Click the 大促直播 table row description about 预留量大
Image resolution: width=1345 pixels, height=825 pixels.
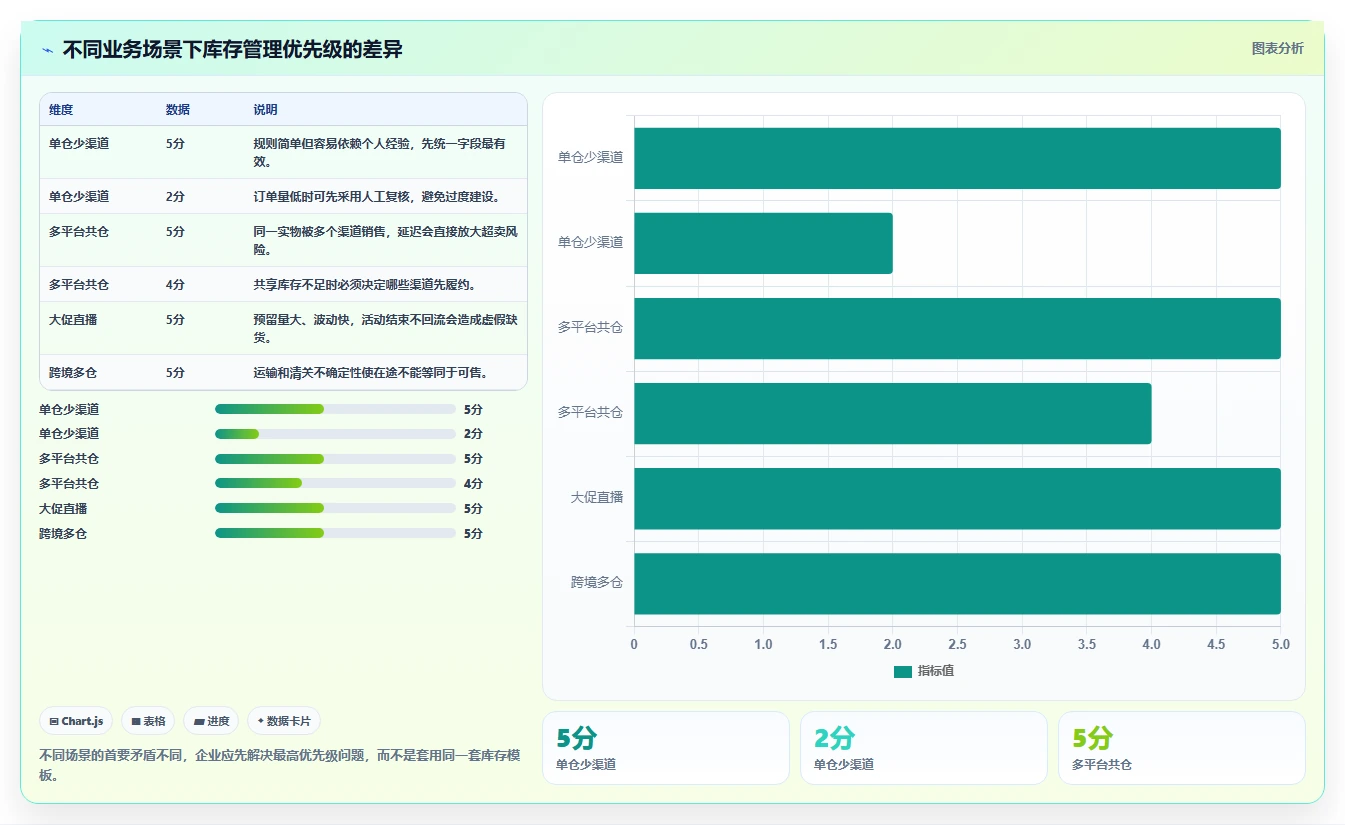[x=386, y=328]
